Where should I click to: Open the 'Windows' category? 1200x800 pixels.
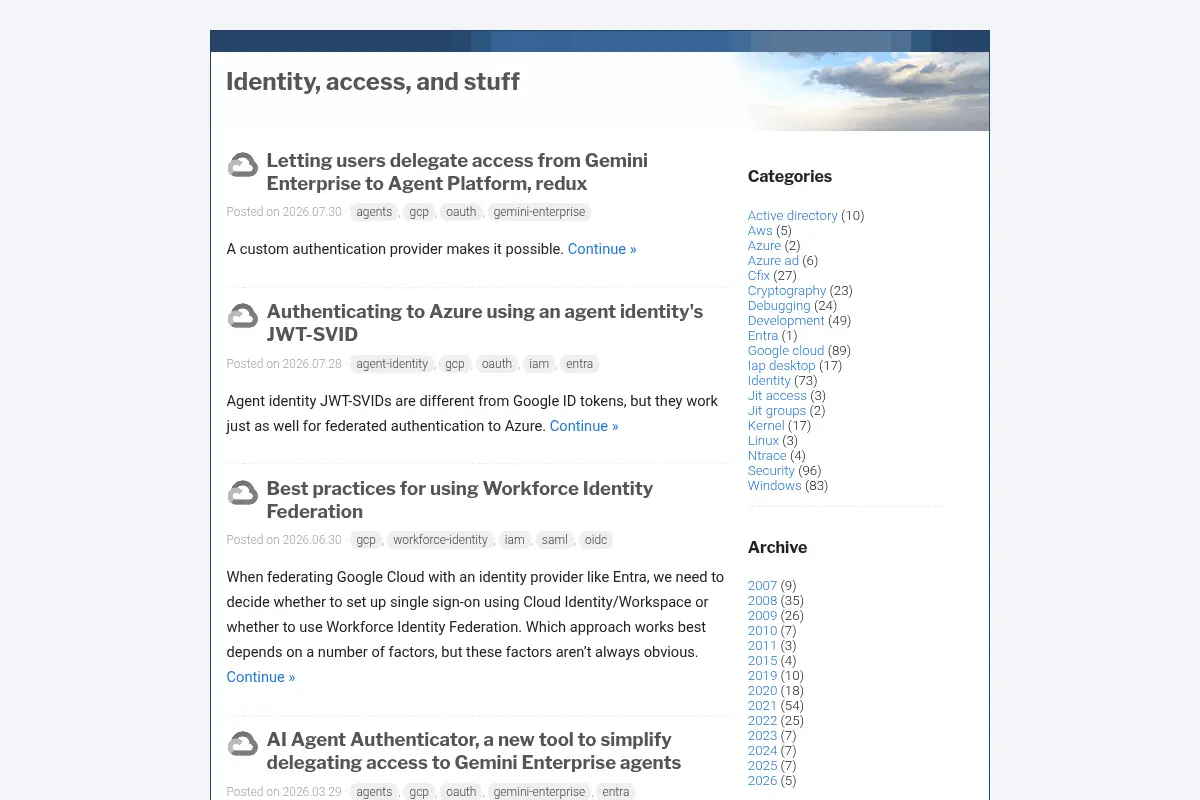[775, 486]
